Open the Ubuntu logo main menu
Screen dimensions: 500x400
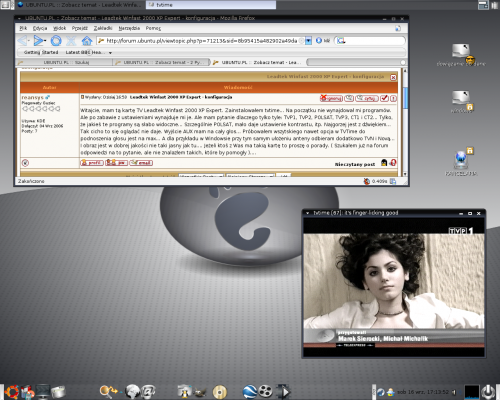12,392
